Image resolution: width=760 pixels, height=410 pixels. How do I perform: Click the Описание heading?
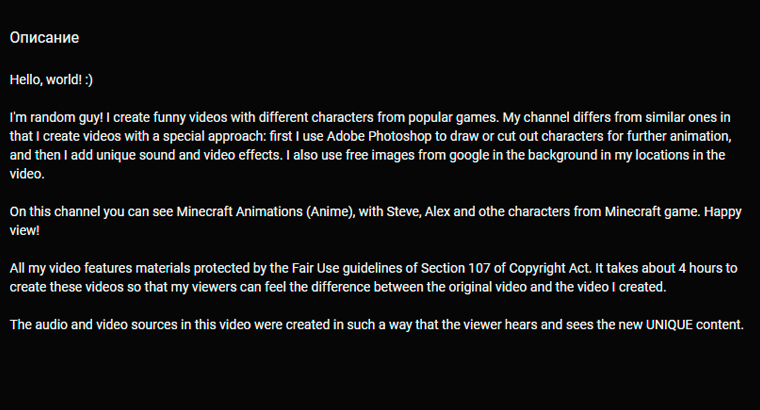coord(44,38)
